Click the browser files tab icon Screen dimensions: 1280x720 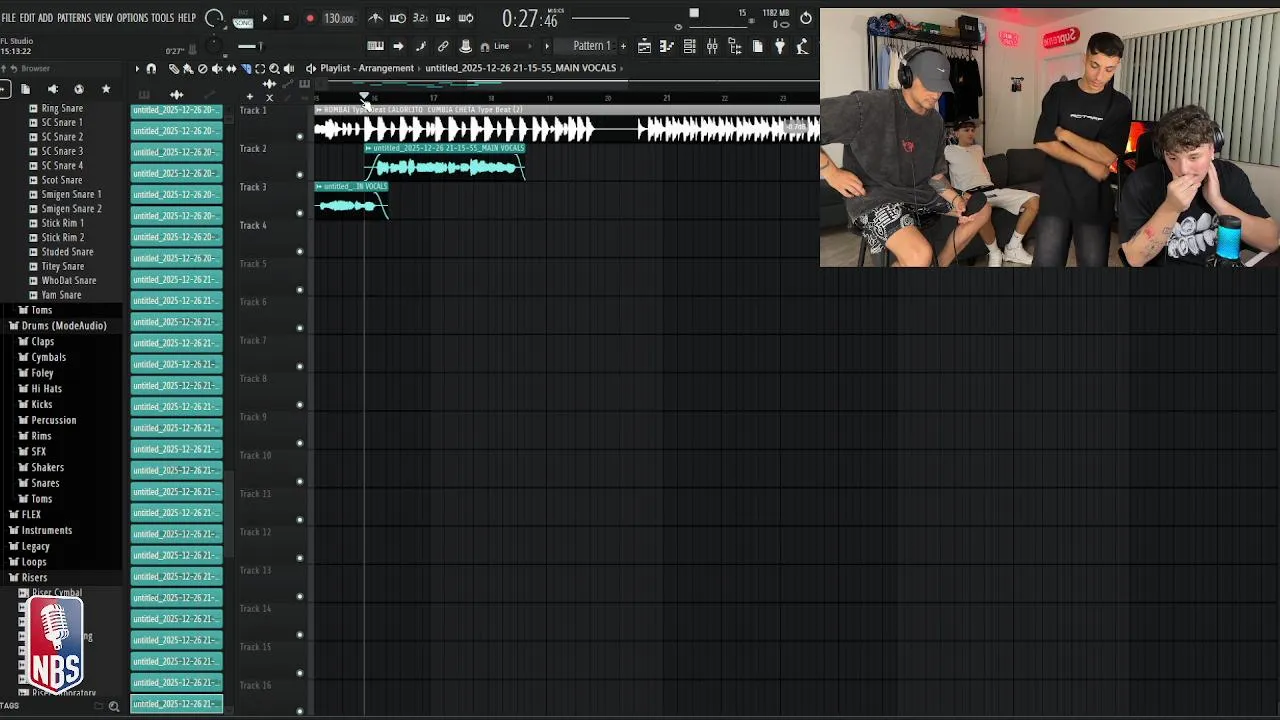[25, 89]
